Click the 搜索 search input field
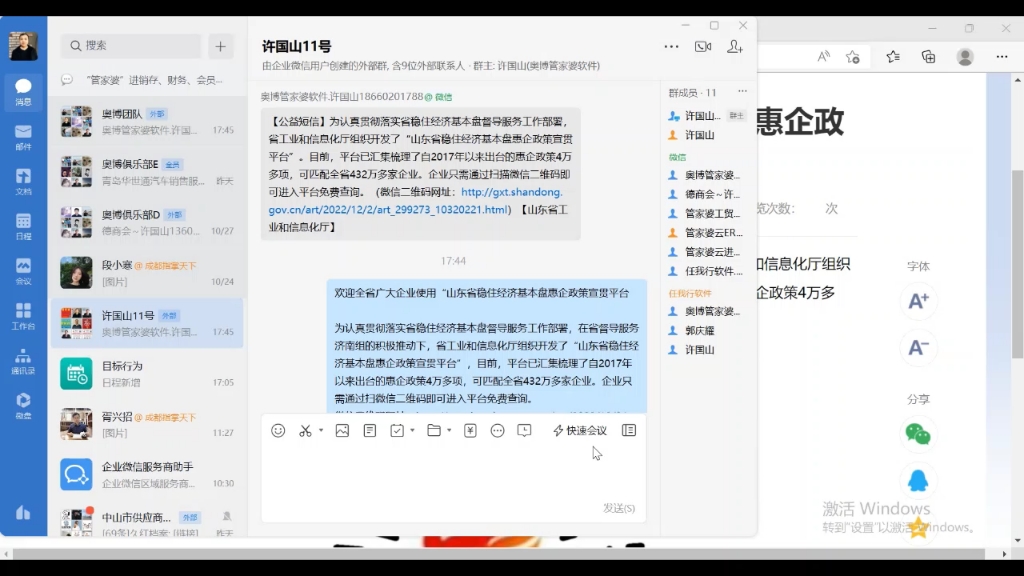 coord(130,46)
